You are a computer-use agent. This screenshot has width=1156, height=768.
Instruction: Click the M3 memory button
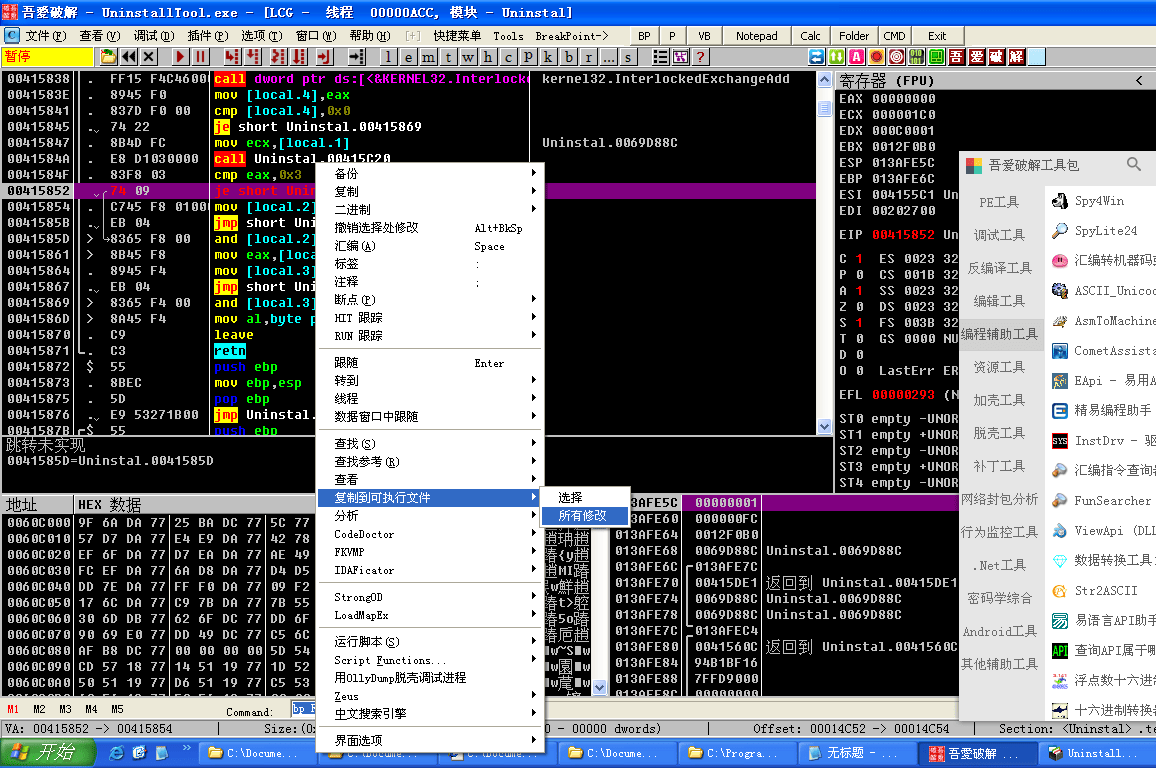click(x=65, y=709)
